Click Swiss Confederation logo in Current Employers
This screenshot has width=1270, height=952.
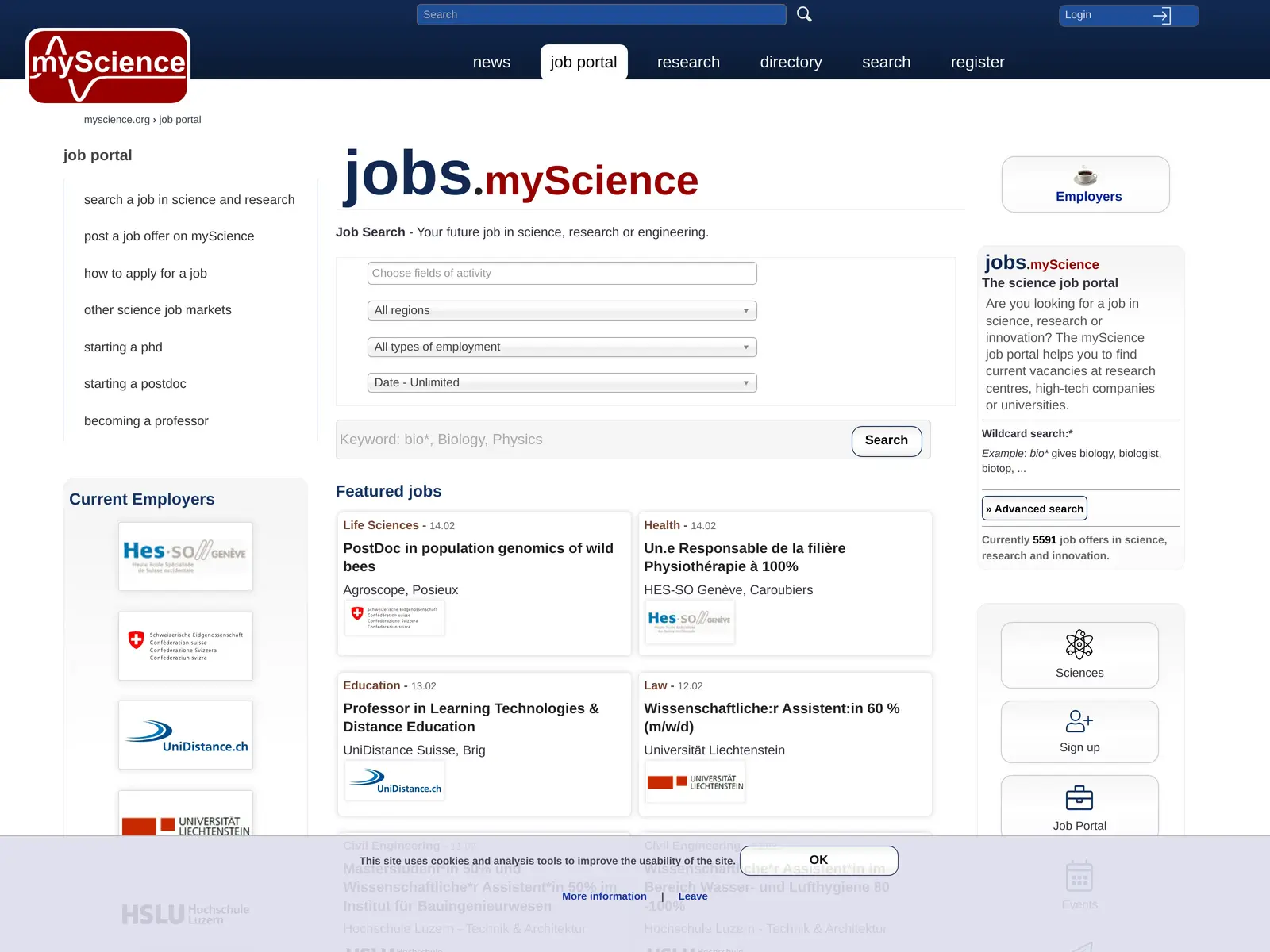tap(186, 646)
